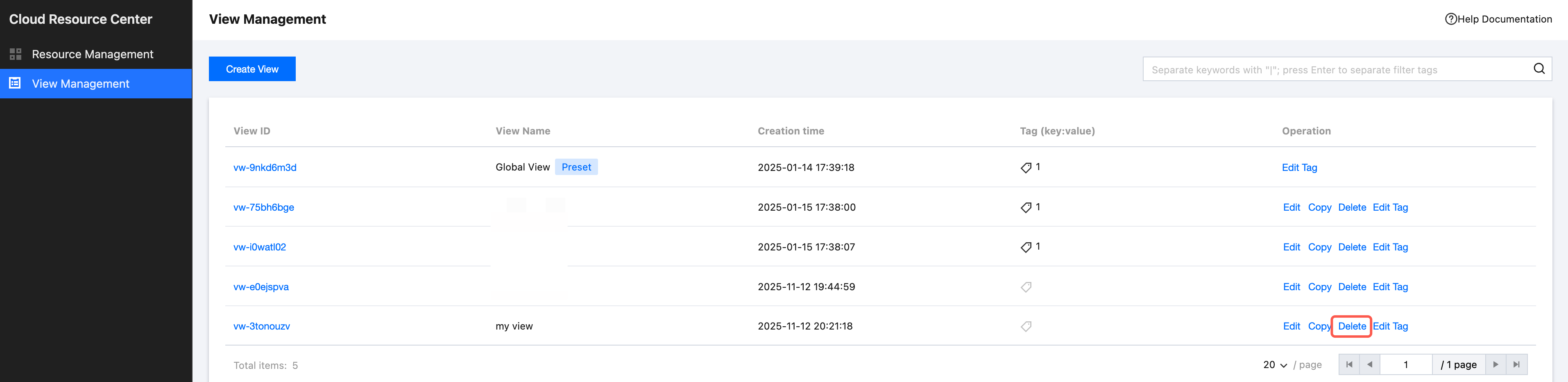Go to the last page arrow
1568x382 pixels.
(x=1516, y=364)
